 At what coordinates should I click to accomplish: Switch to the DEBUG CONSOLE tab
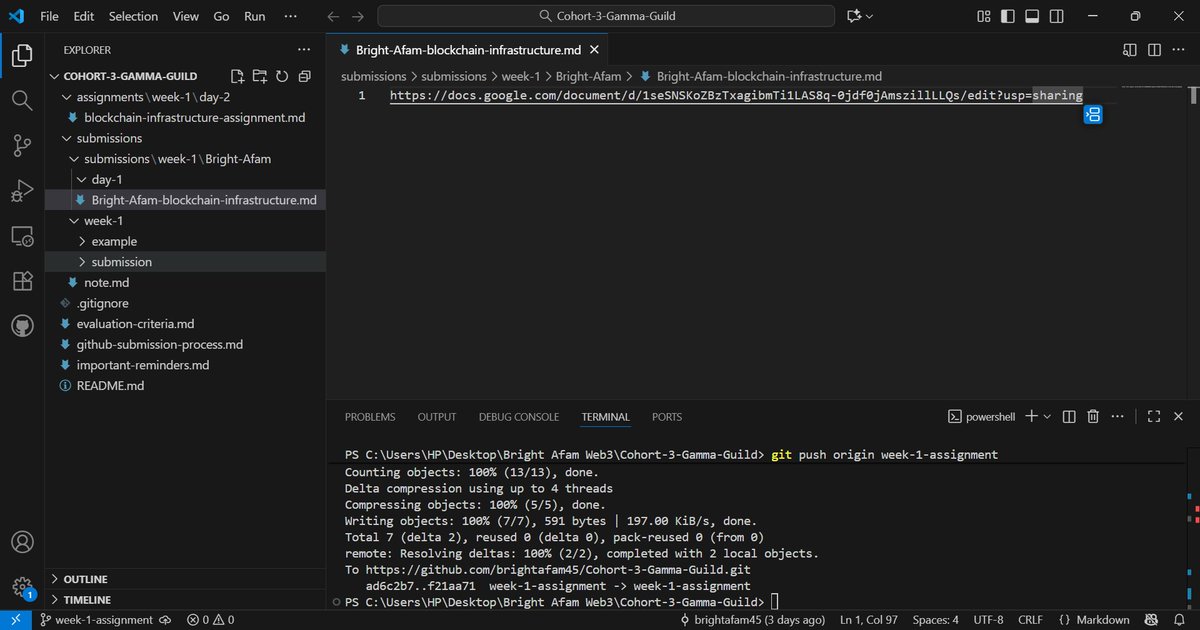click(519, 417)
